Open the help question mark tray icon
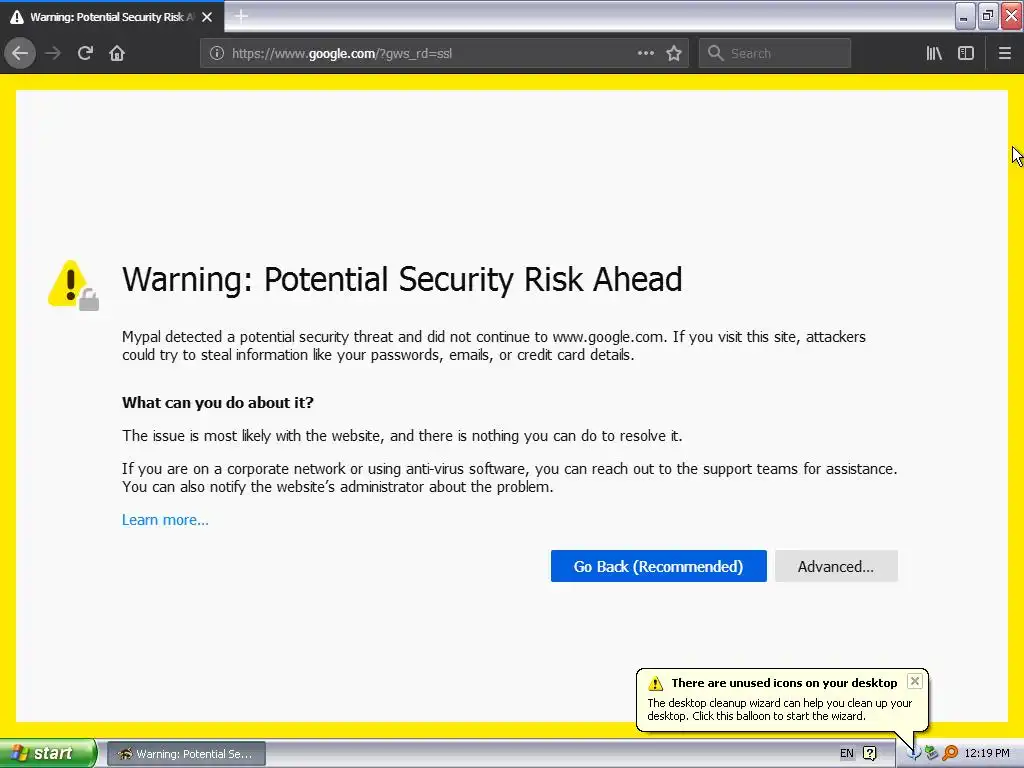Screen dimensions: 1024x768 point(869,753)
